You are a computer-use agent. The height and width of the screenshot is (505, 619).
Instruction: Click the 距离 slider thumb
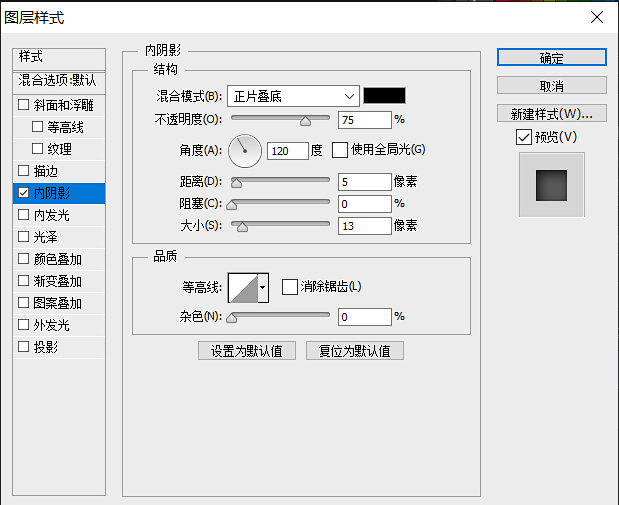point(236,183)
